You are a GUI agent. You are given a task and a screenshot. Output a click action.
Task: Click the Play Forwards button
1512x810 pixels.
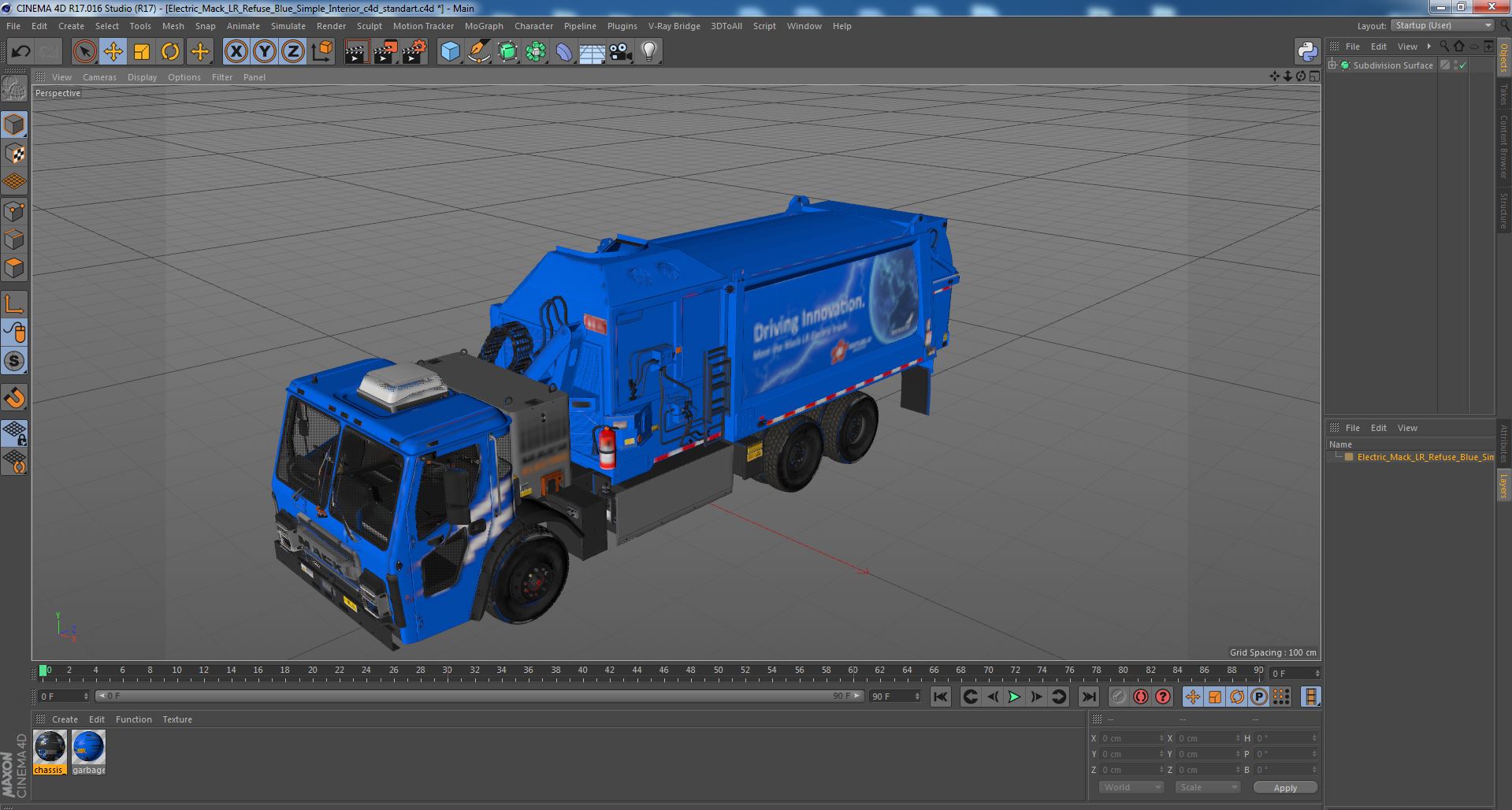[1014, 697]
